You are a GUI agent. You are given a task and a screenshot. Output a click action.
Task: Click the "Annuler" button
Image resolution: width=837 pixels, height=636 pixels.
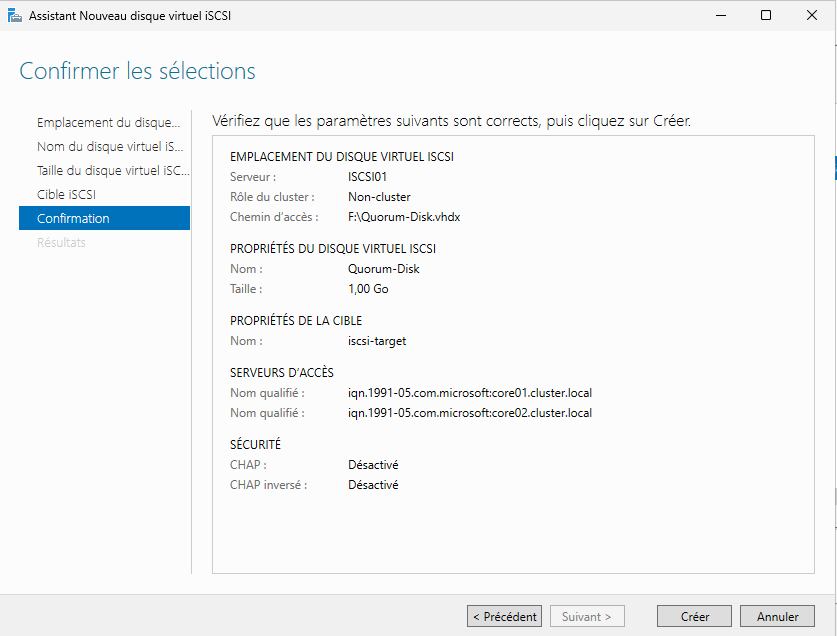click(x=777, y=616)
